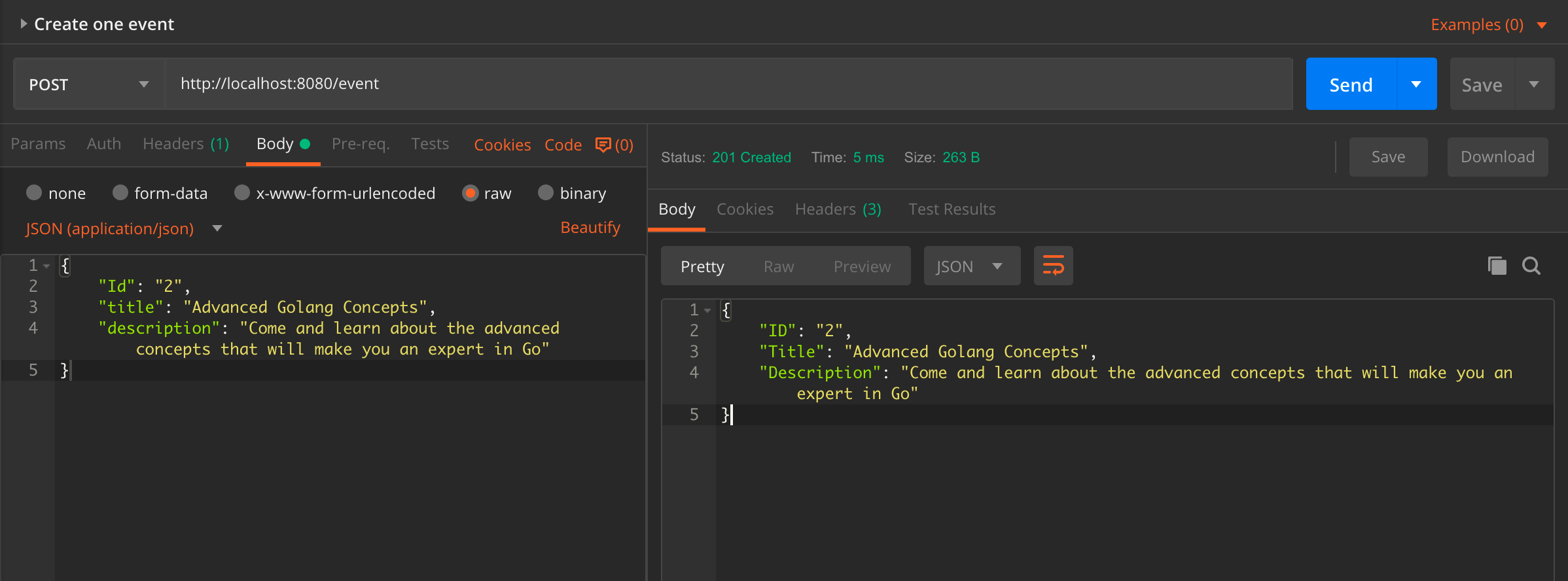Collapse the response JSON using line 1 fold arrow
Screen dimensions: 1568x581
click(707, 310)
